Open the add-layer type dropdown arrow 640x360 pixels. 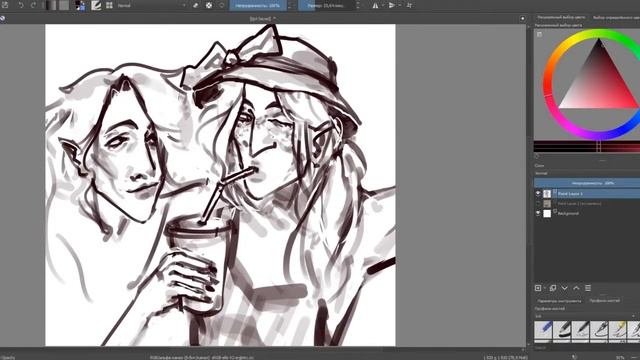point(544,288)
